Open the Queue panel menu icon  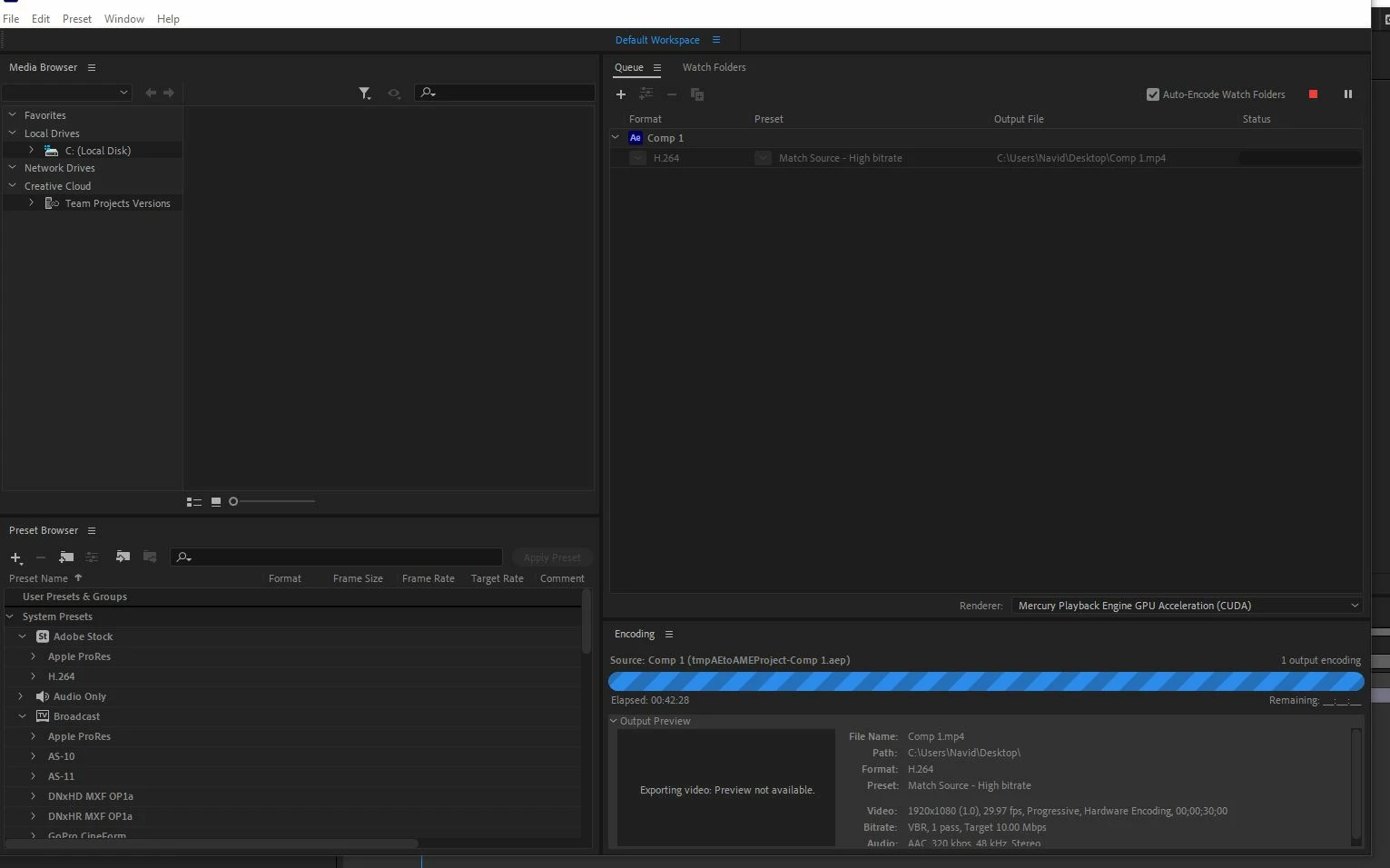657,68
